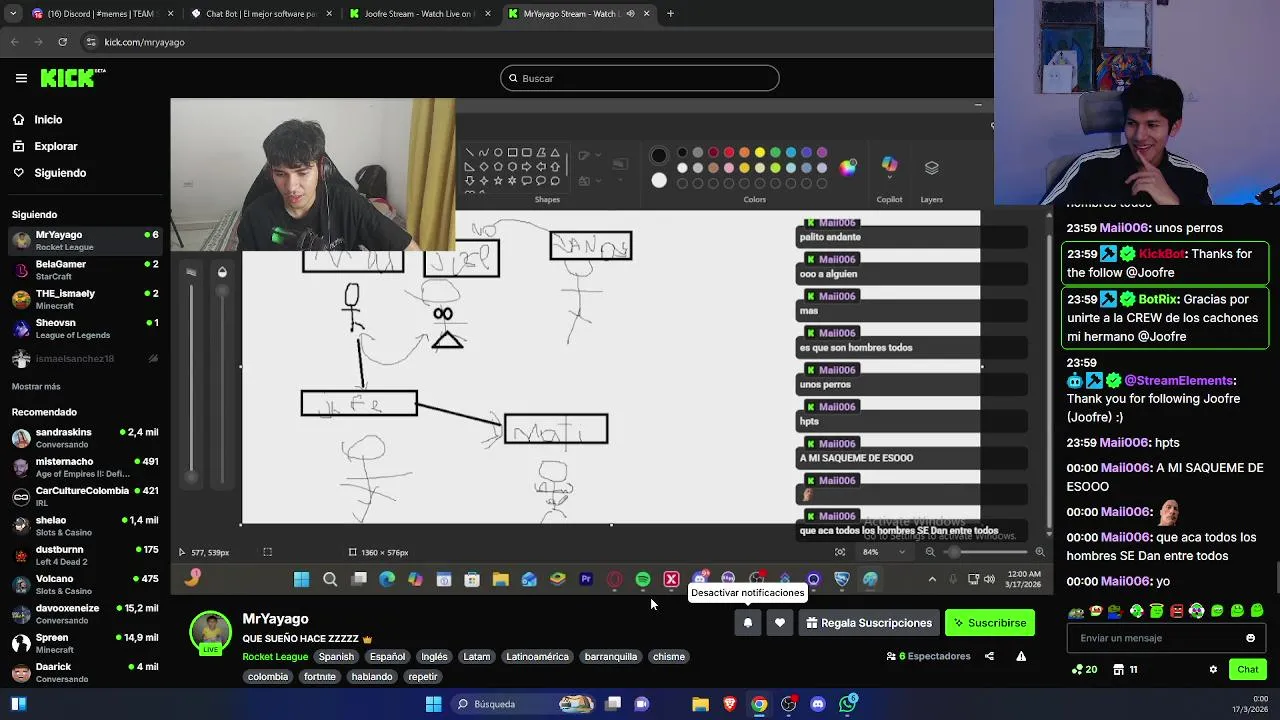Click the report warning triangle icon
Screen dimensions: 1280x720
[1021, 656]
